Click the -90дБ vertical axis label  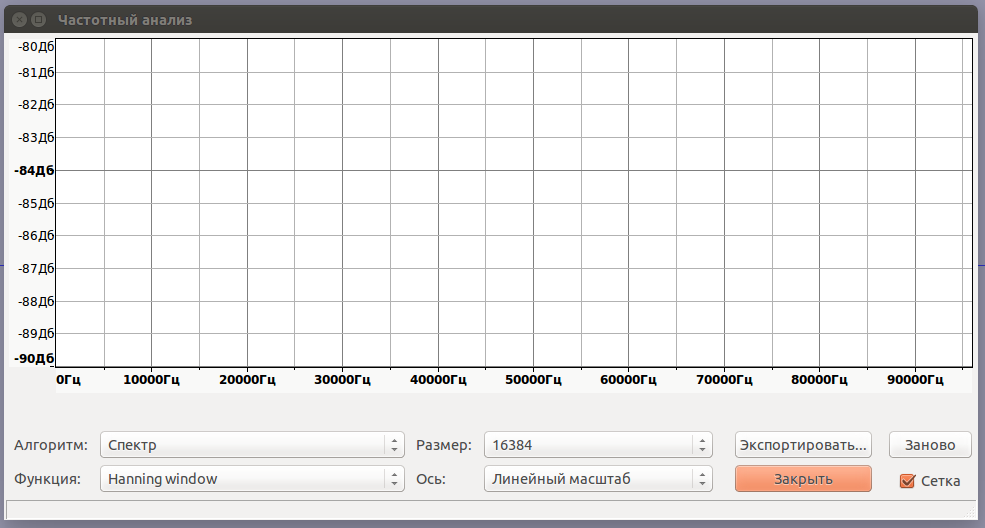pos(35,358)
